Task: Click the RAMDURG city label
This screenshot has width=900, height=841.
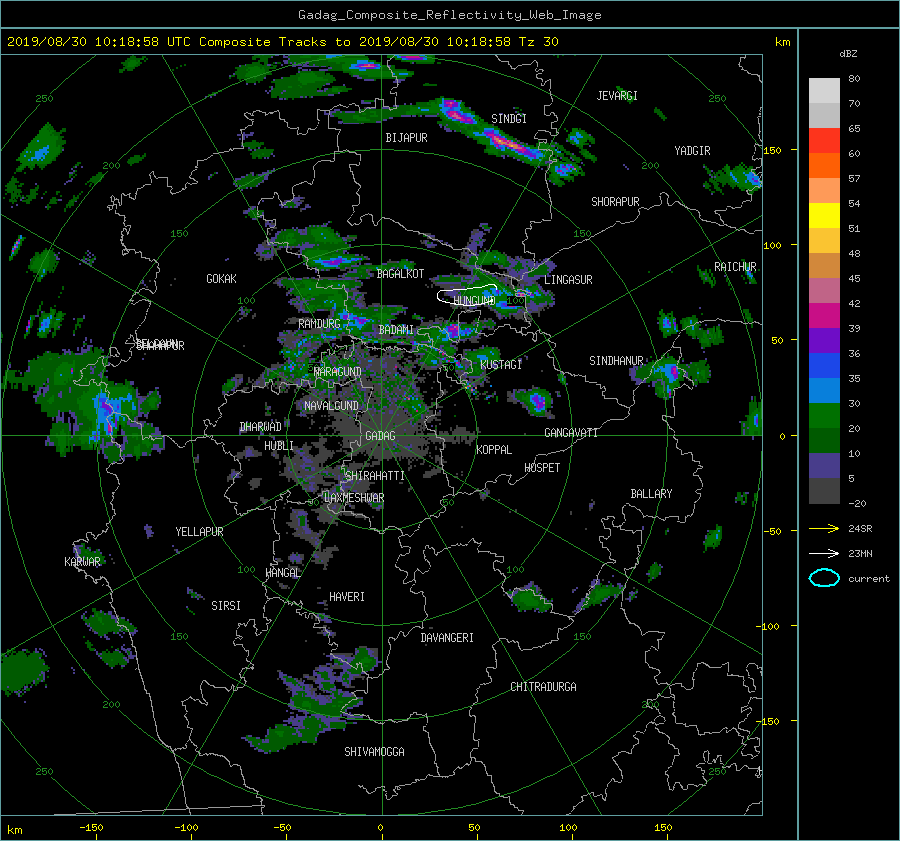Action: pyautogui.click(x=319, y=324)
